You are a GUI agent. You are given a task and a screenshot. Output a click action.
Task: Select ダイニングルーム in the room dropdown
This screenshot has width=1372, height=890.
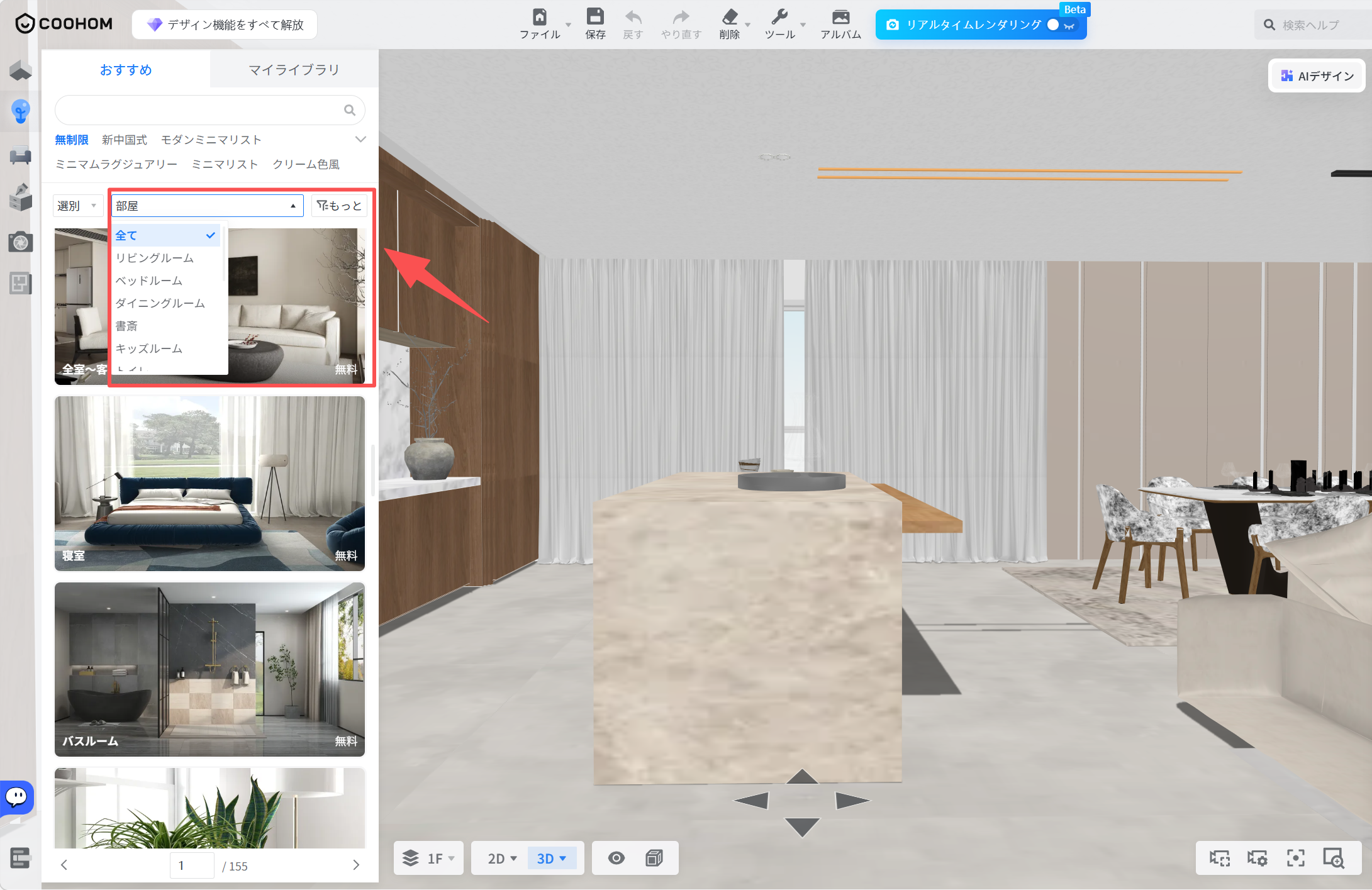coord(166,303)
